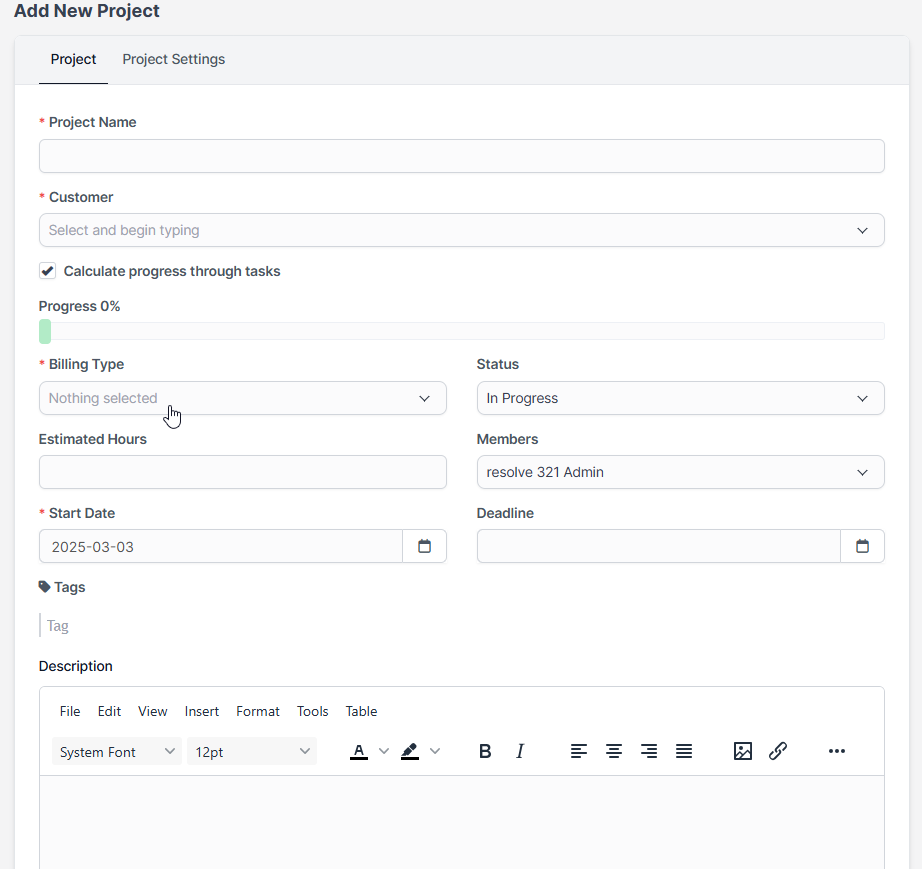
Task: Center align text in the editor
Action: click(x=614, y=751)
